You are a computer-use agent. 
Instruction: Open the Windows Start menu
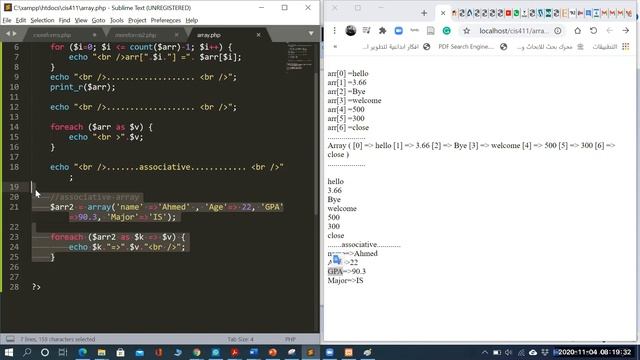pyautogui.click(x=8, y=352)
